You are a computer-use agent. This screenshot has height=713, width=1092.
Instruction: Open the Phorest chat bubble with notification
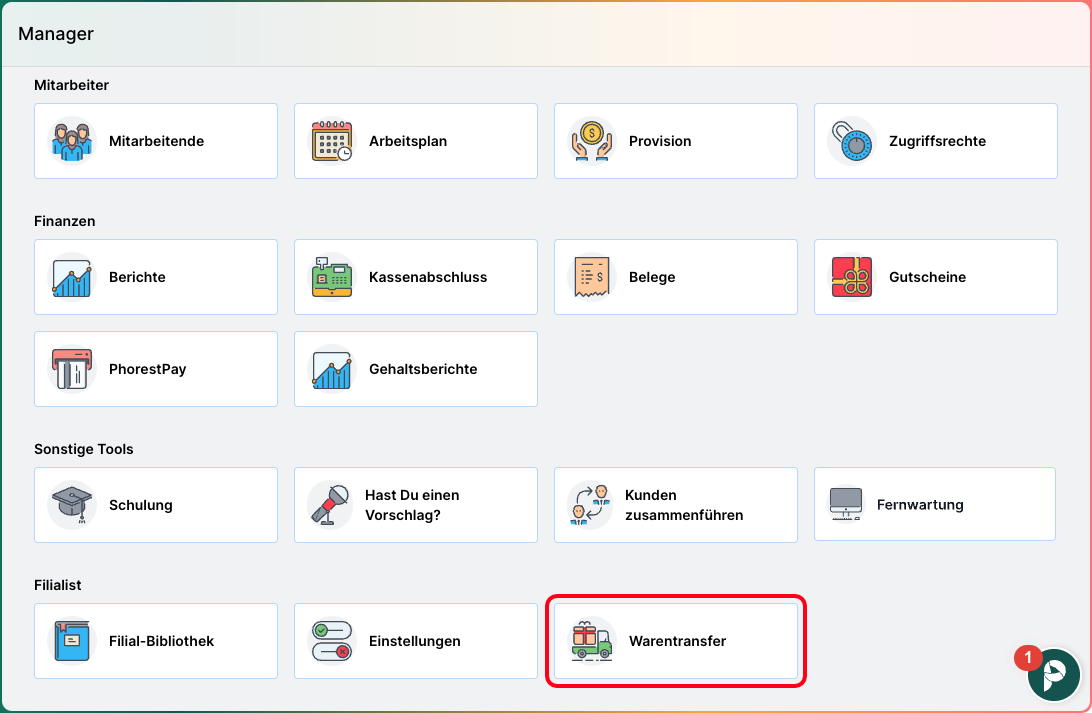click(x=1054, y=674)
